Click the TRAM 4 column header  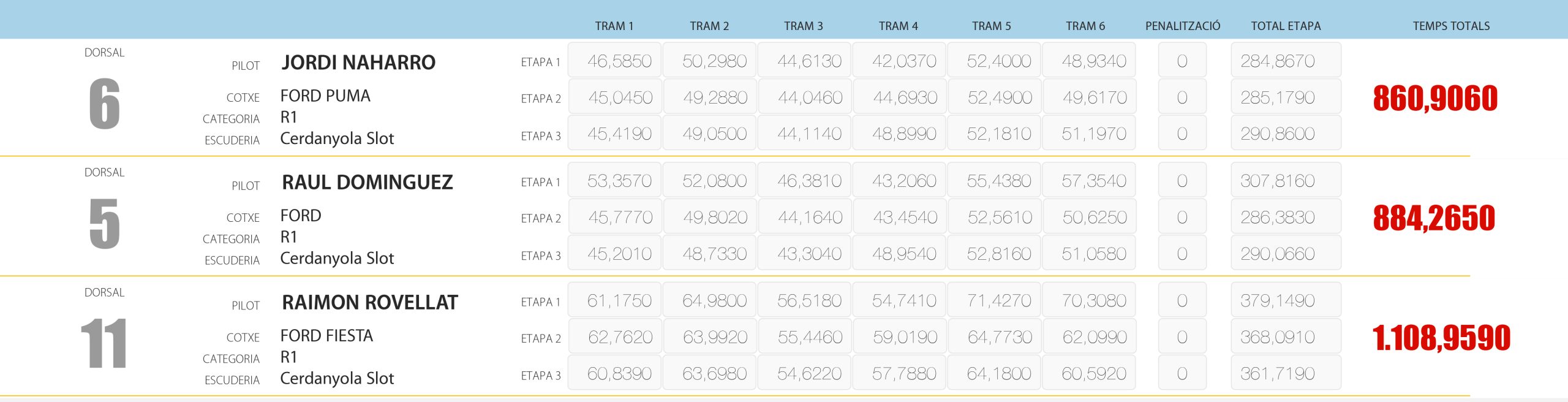(898, 26)
